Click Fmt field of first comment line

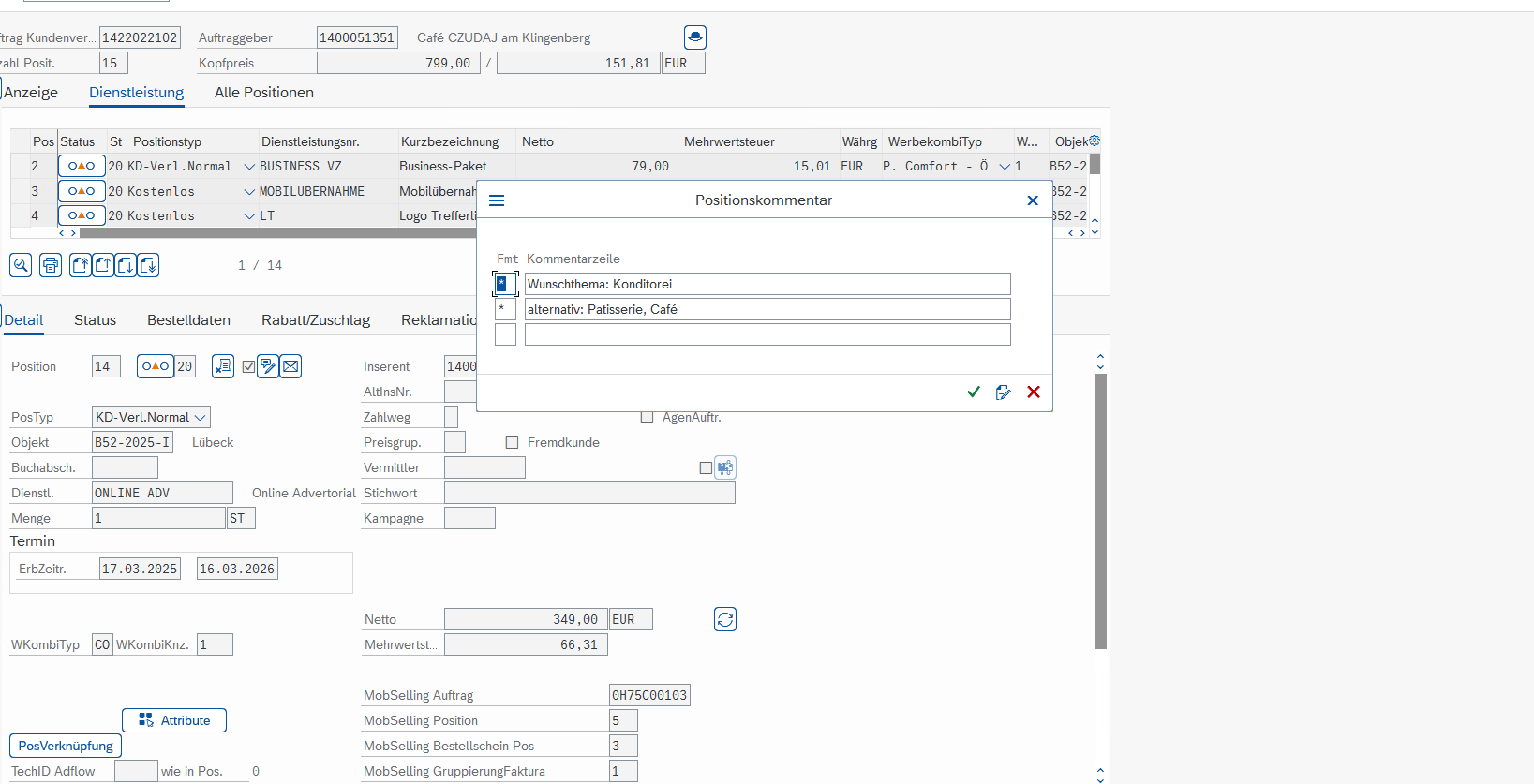(505, 284)
